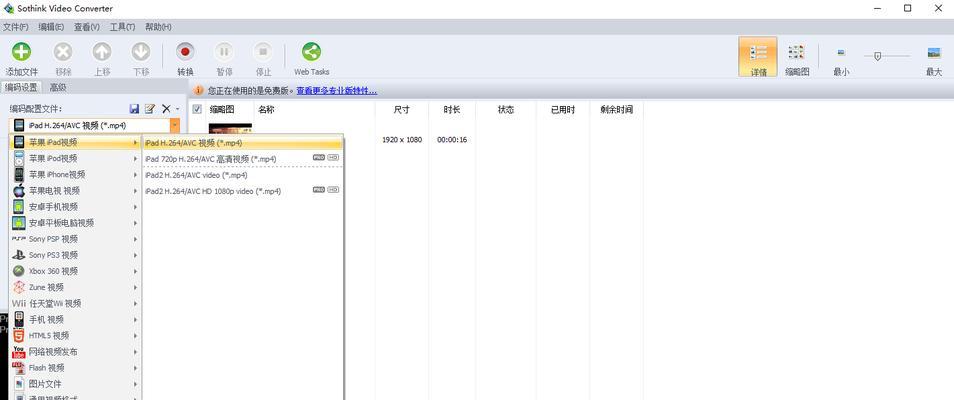The image size is (954, 400).
Task: Click the green Add File (添加文件) icon
Action: click(x=21, y=52)
